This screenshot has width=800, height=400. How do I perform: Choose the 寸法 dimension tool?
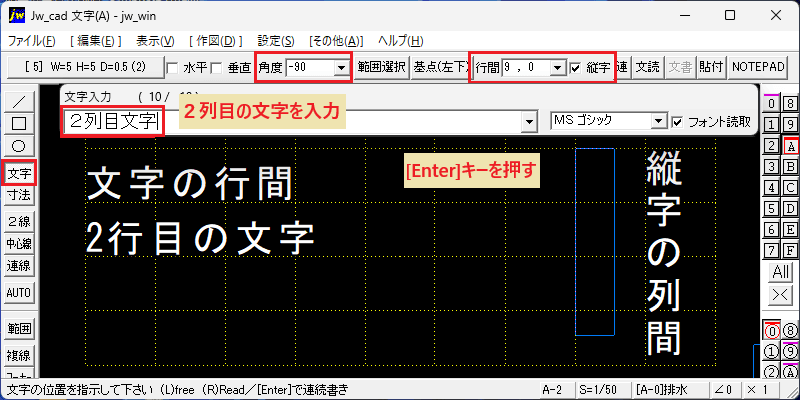19,195
